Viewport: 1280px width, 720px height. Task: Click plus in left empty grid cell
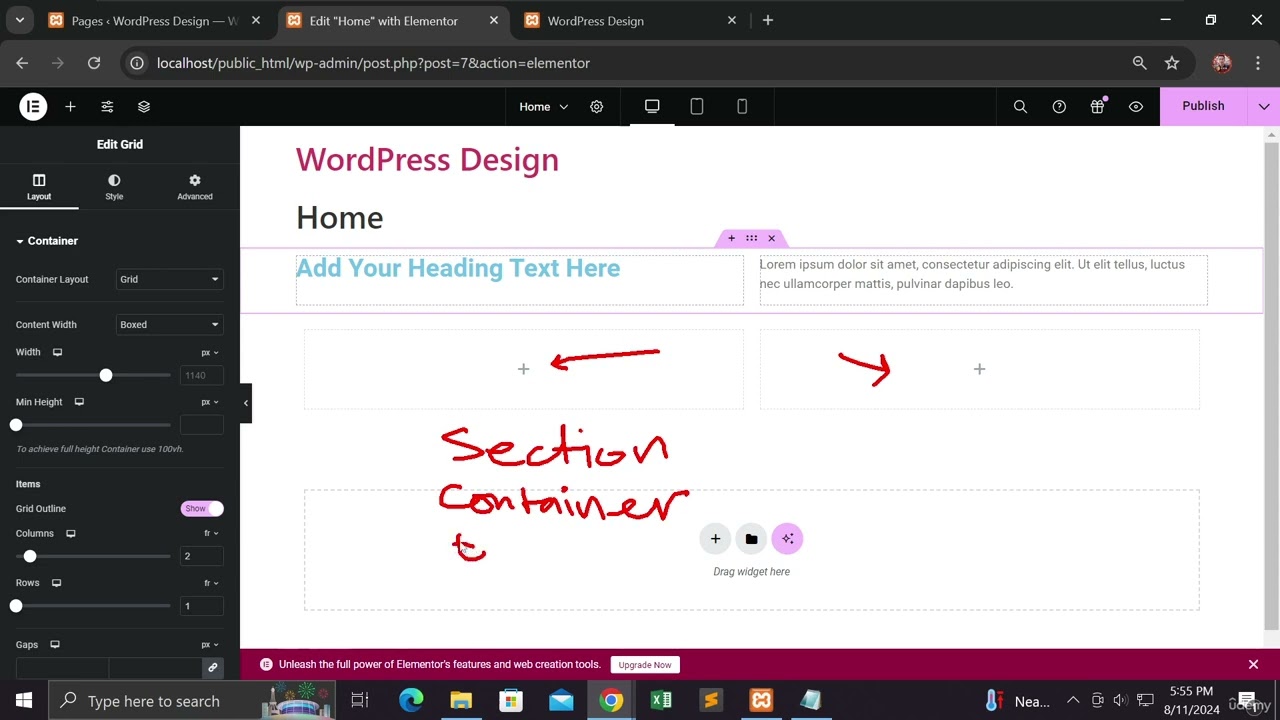(523, 369)
